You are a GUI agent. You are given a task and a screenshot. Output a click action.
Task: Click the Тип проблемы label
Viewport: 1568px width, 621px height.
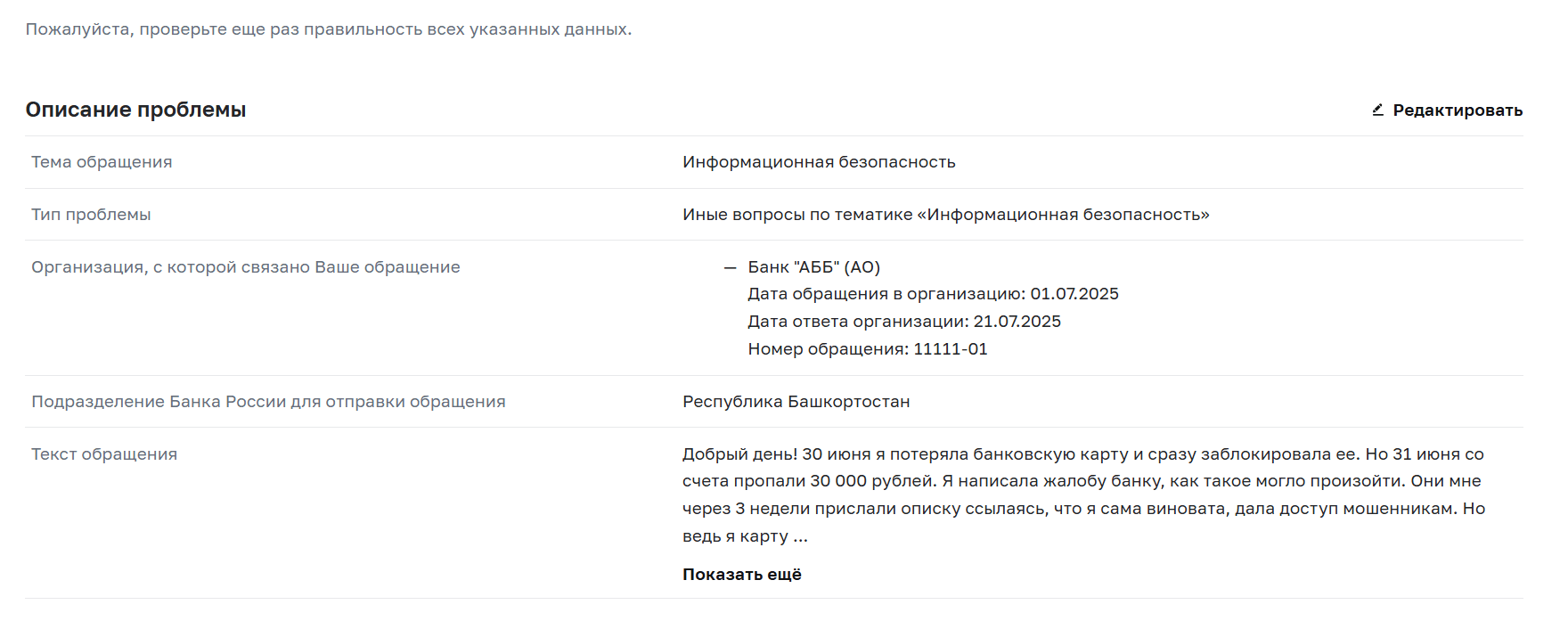tap(91, 215)
